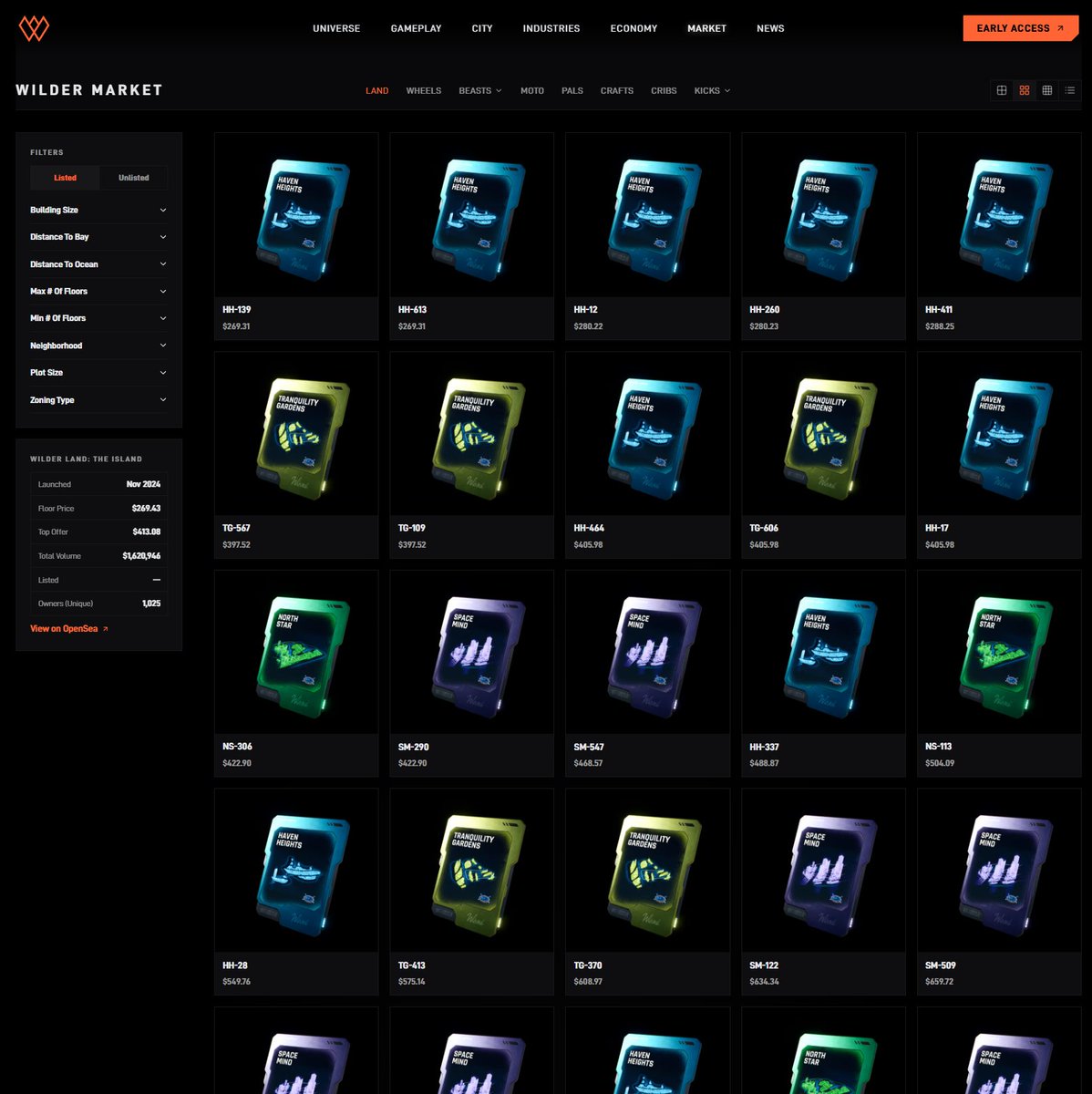Viewport: 1092px width, 1094px height.
Task: Open the SM-122 Space Mind card
Action: [824, 892]
